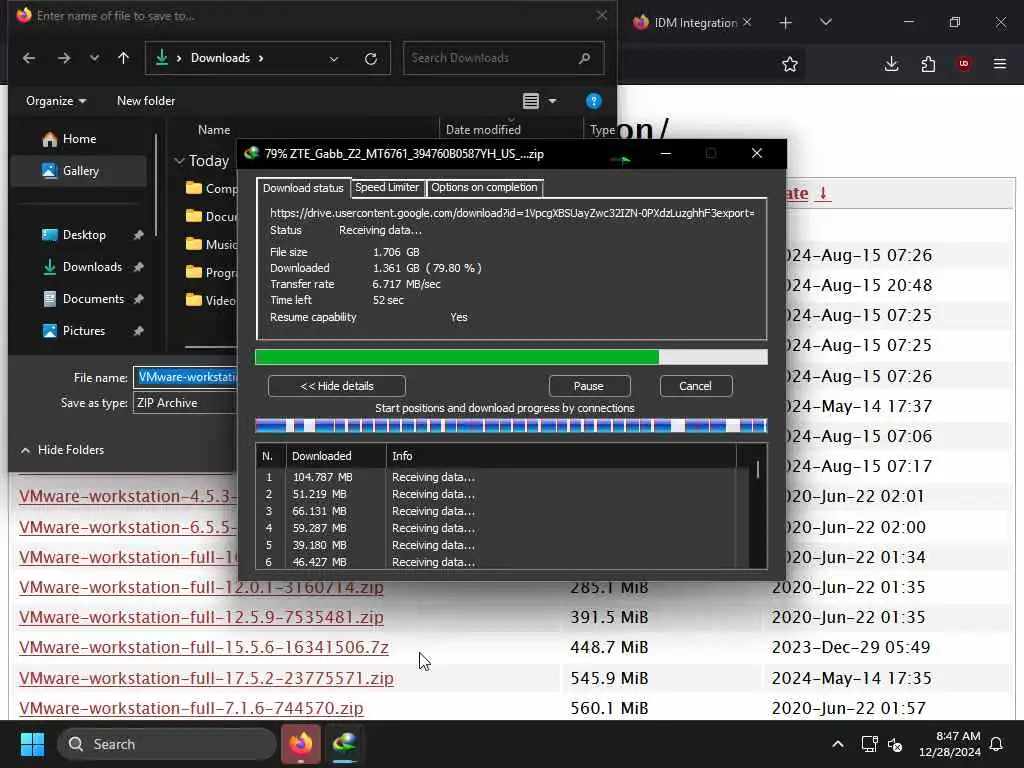The image size is (1024, 768).
Task: Open the uBlock Origin extension icon
Action: pyautogui.click(x=964, y=64)
